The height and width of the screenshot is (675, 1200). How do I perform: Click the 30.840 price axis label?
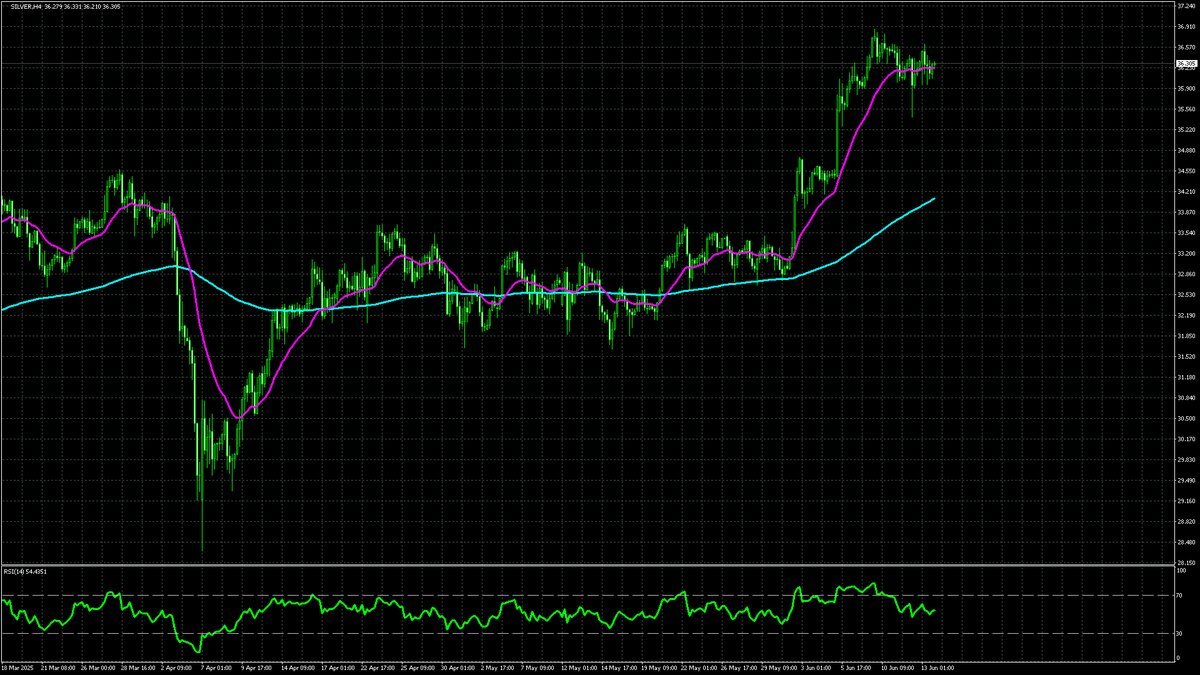point(1186,398)
